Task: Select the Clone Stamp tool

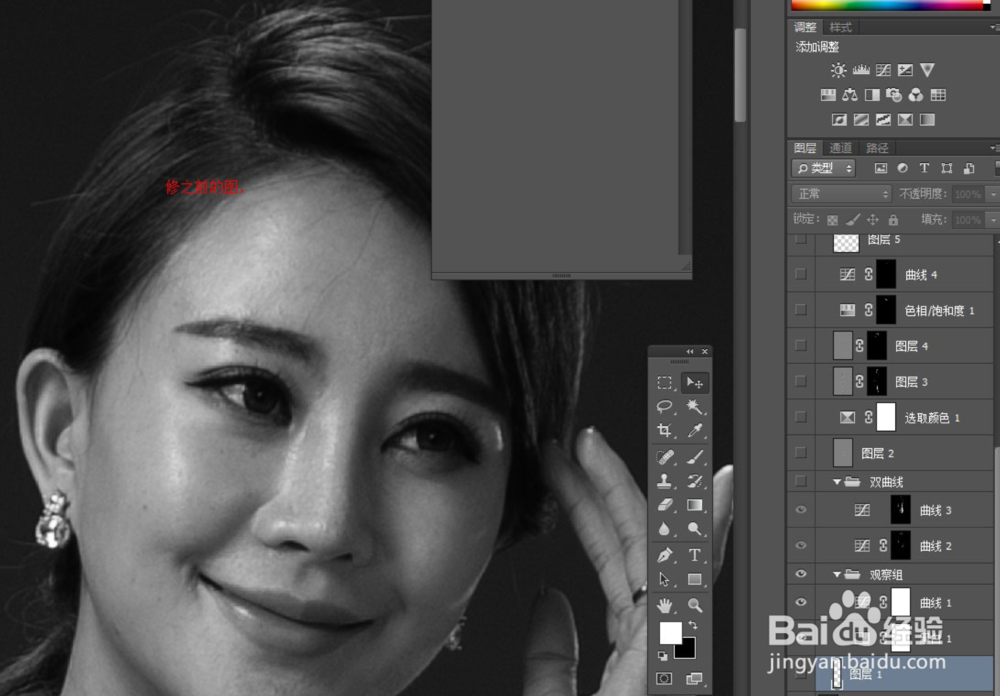Action: tap(665, 481)
